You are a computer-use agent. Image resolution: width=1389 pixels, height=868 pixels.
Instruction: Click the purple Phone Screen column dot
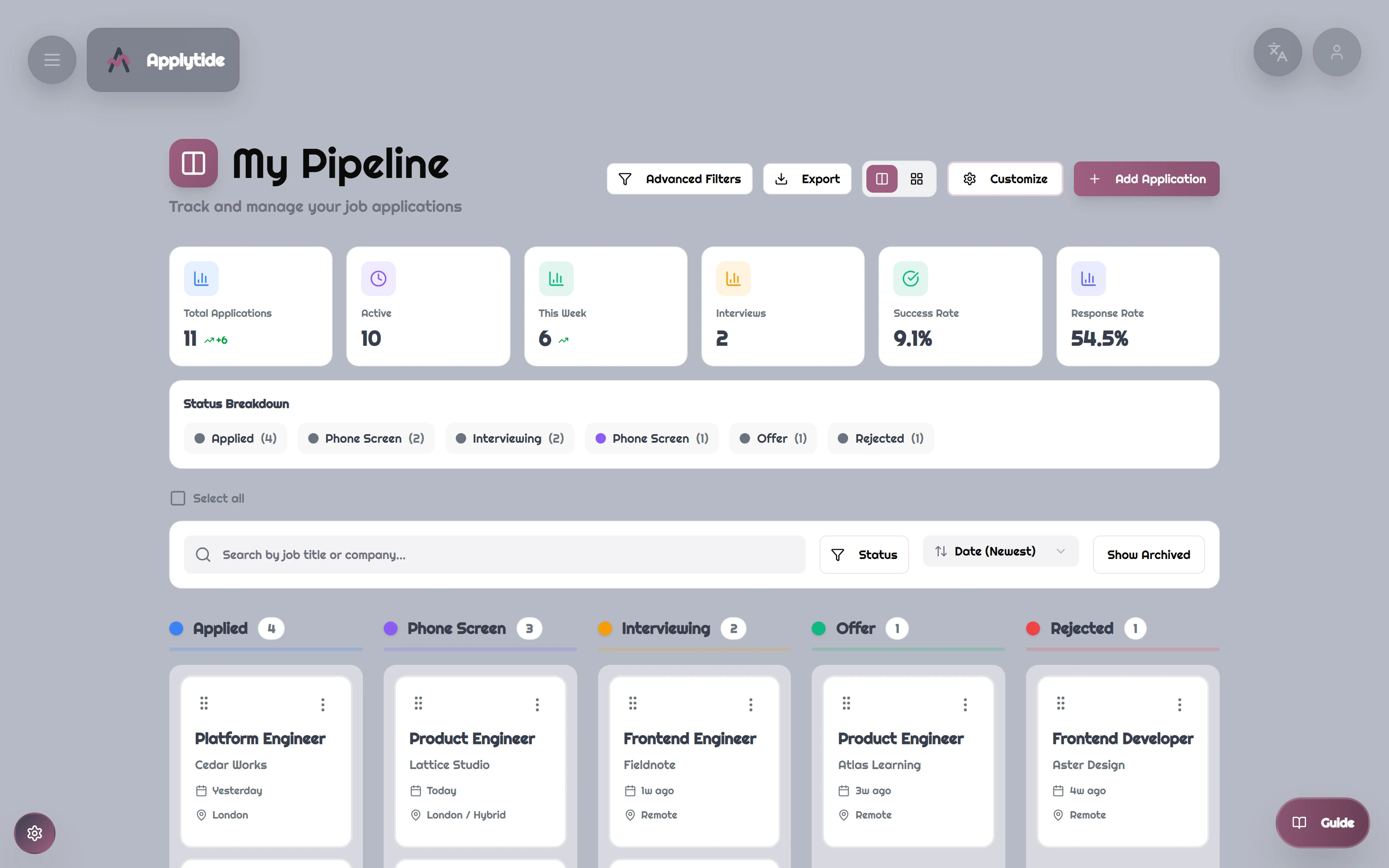pos(391,628)
